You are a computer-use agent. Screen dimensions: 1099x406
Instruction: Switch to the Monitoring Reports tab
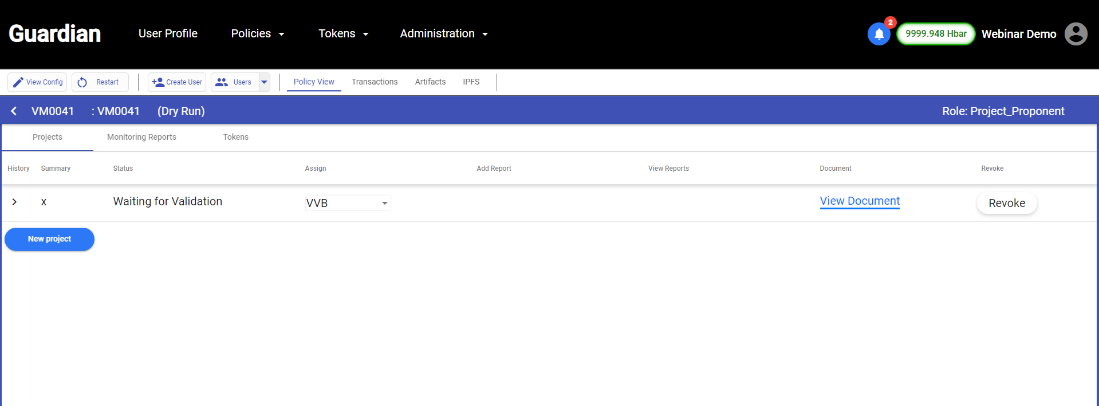click(142, 137)
